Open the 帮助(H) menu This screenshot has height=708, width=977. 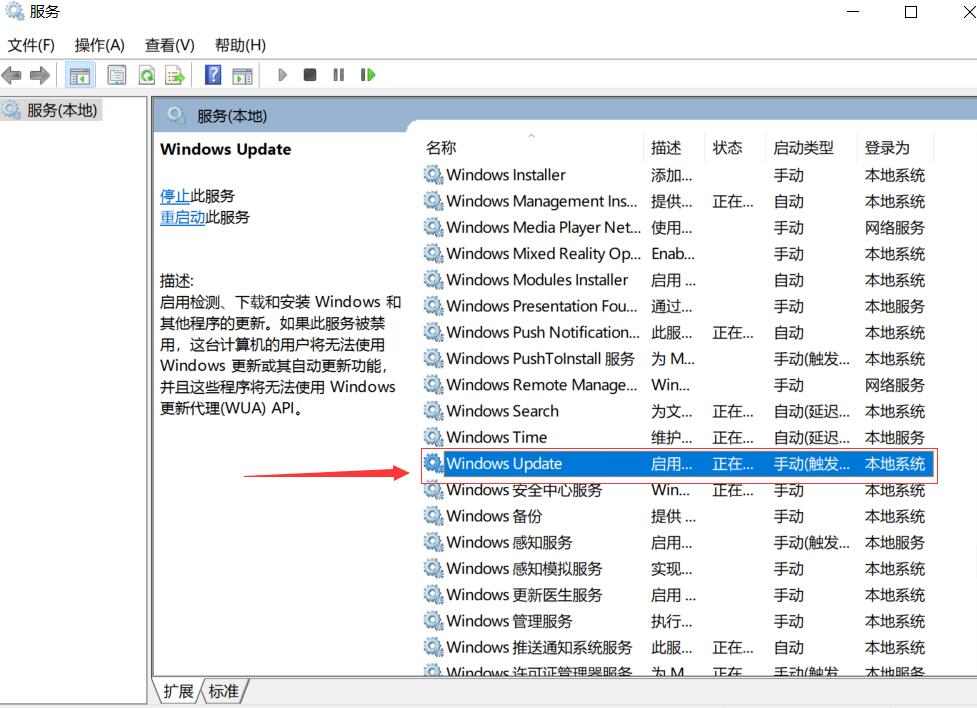click(241, 45)
